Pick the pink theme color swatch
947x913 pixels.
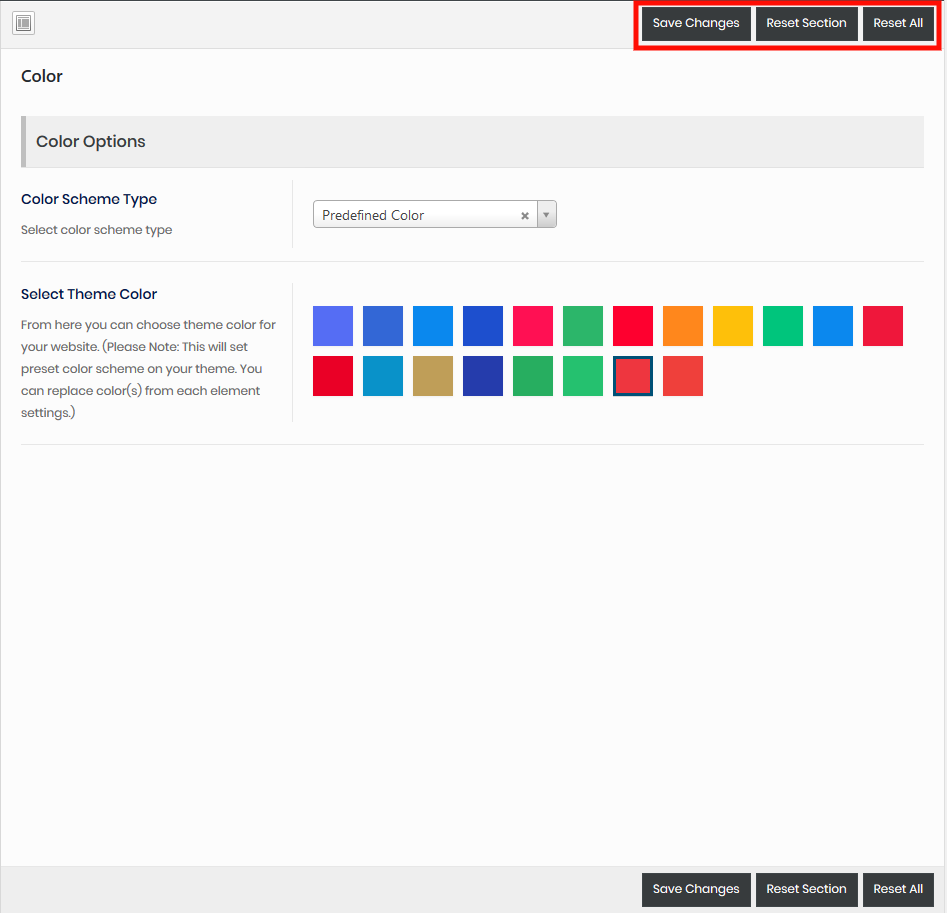[x=533, y=326]
